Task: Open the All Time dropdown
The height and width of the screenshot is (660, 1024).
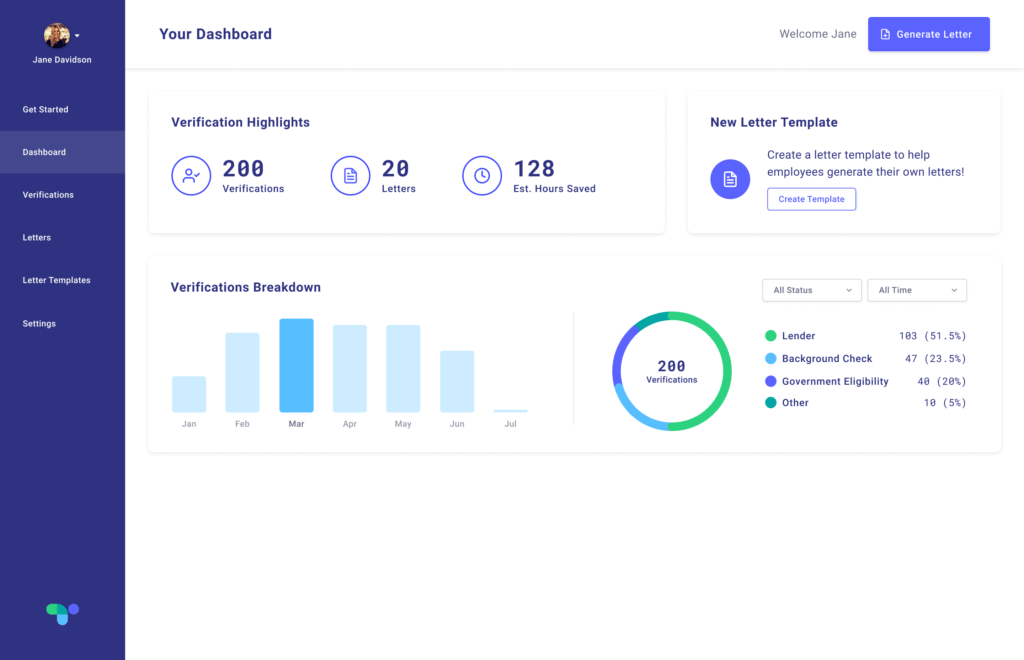Action: coord(916,290)
